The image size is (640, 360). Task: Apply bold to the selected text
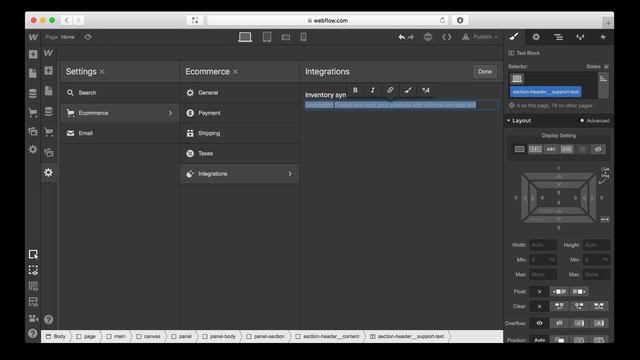[355, 90]
